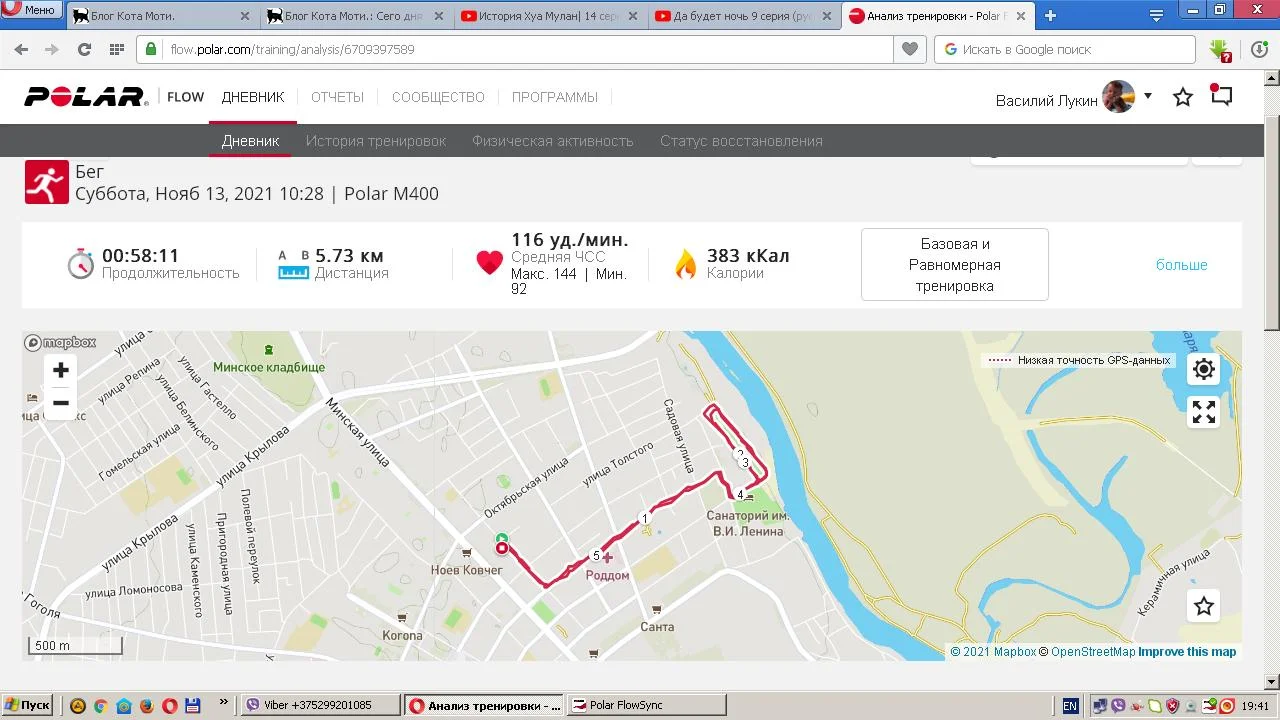Screen dimensions: 1280x720
Task: Zoom out the map with minus button
Action: click(x=61, y=403)
